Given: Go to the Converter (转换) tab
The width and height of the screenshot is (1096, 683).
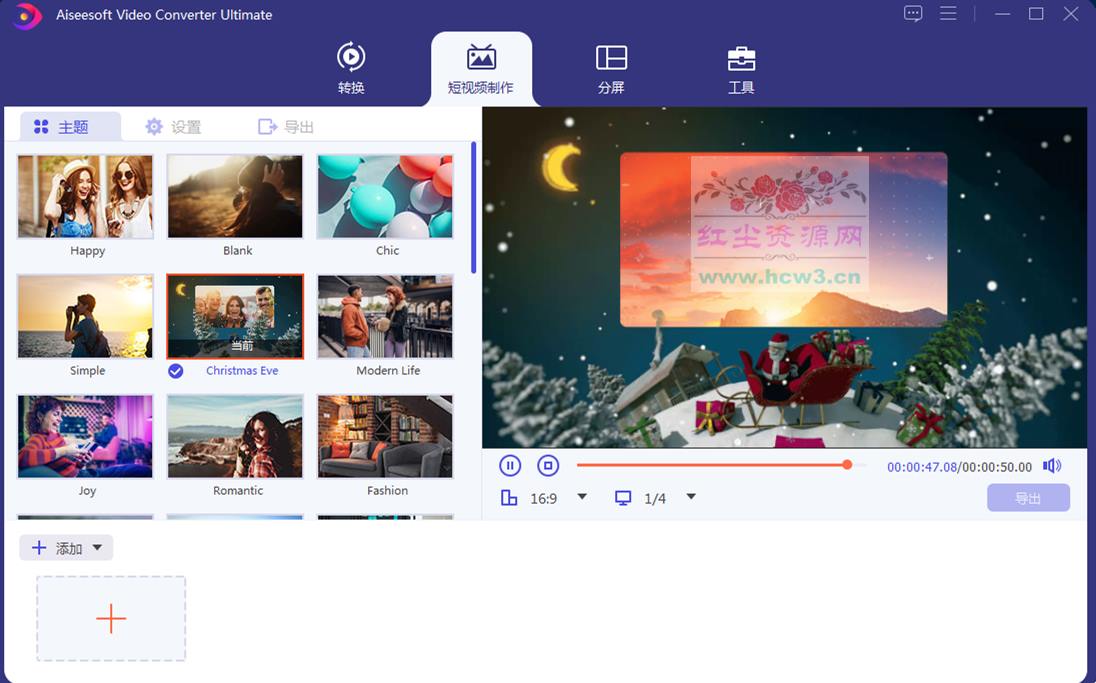Looking at the screenshot, I should tap(351, 69).
